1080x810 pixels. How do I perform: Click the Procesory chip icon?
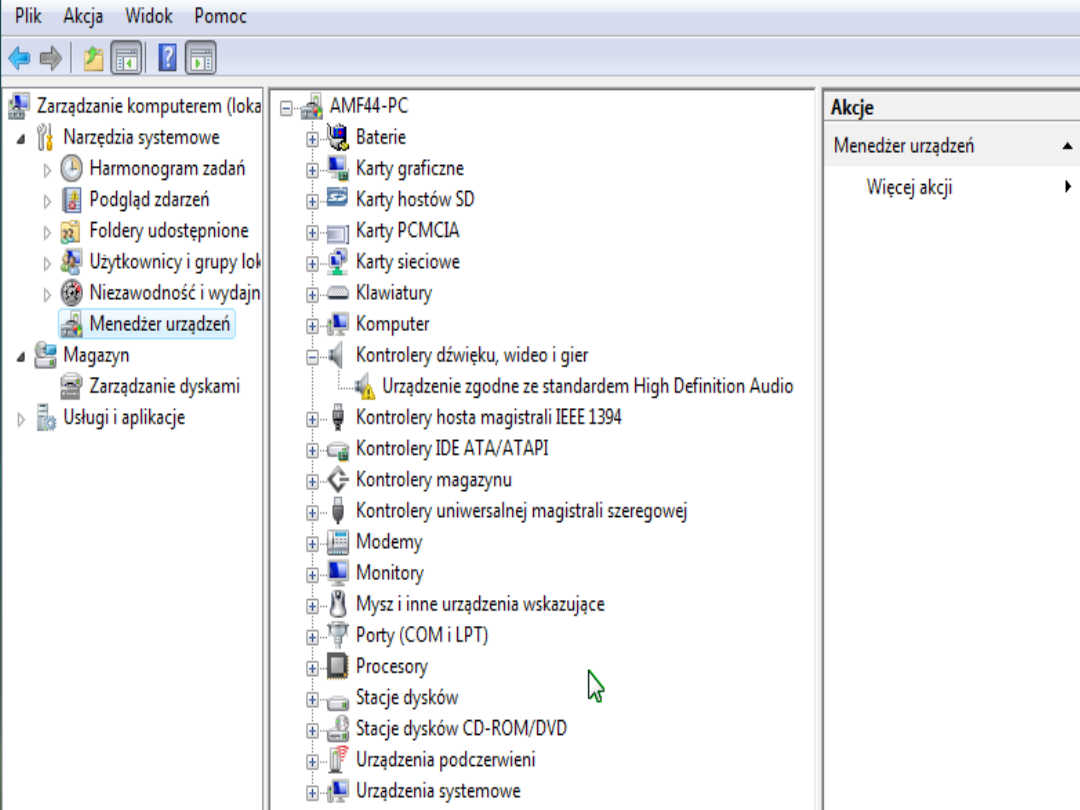(x=338, y=666)
